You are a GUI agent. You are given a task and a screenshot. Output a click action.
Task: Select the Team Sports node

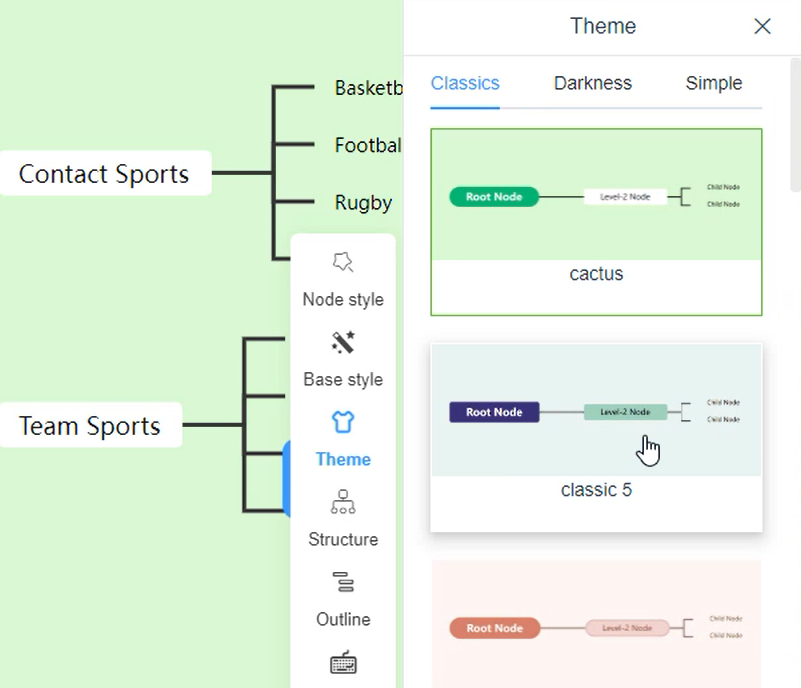point(90,426)
